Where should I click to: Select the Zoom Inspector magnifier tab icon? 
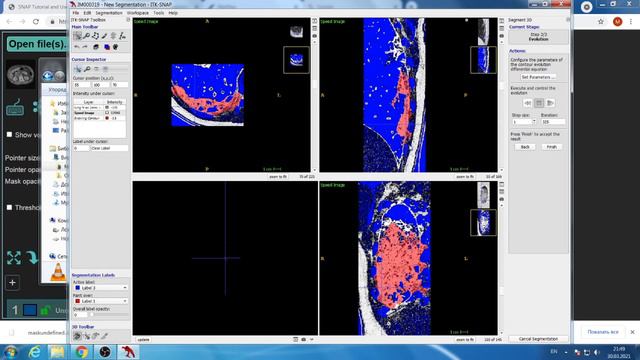[x=87, y=69]
